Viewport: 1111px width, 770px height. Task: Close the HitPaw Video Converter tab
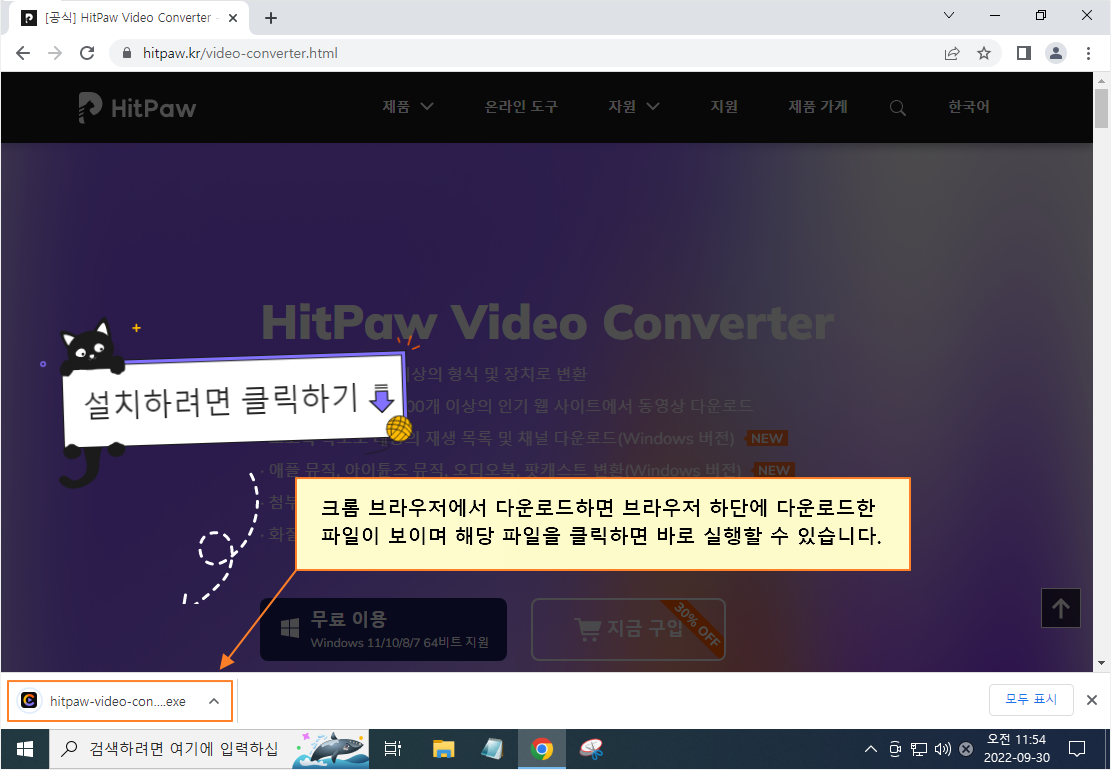233,18
